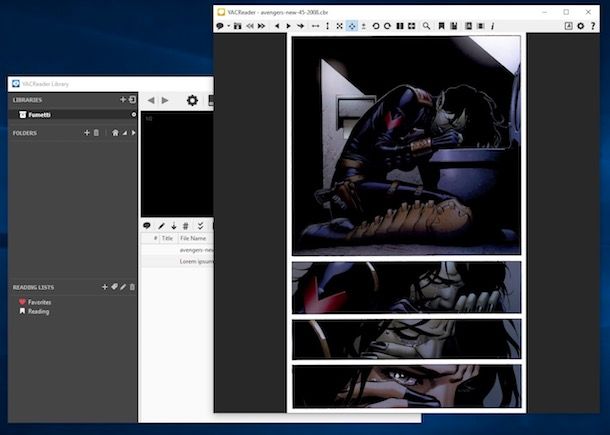Click the library forward navigation arrow
The image size is (610, 435).
[165, 100]
